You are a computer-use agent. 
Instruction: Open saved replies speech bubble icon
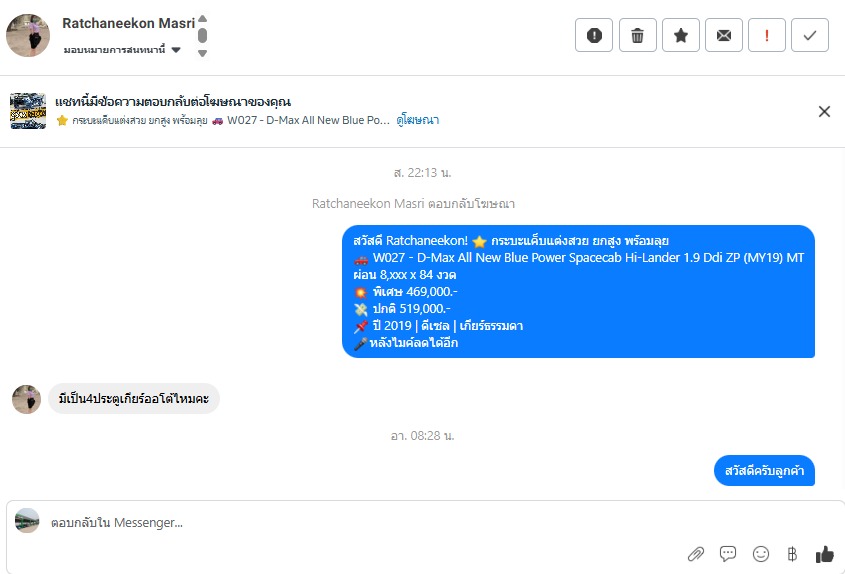728,554
